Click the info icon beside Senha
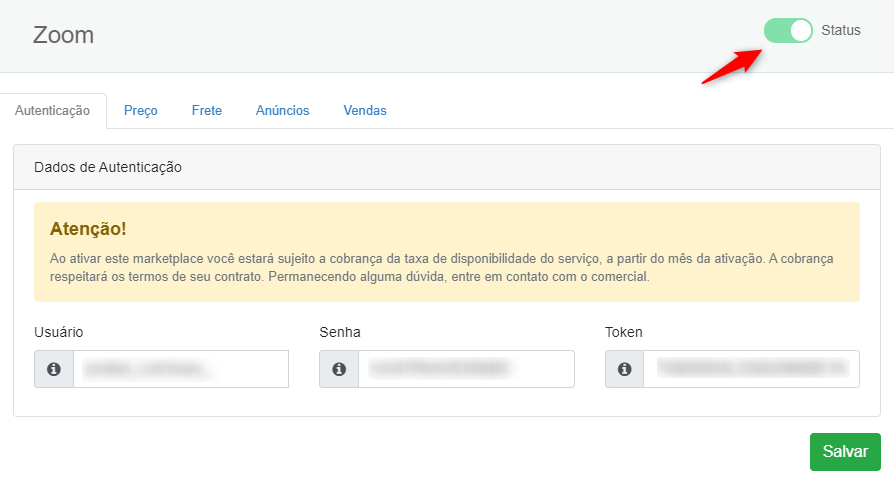894x492 pixels. (x=339, y=369)
